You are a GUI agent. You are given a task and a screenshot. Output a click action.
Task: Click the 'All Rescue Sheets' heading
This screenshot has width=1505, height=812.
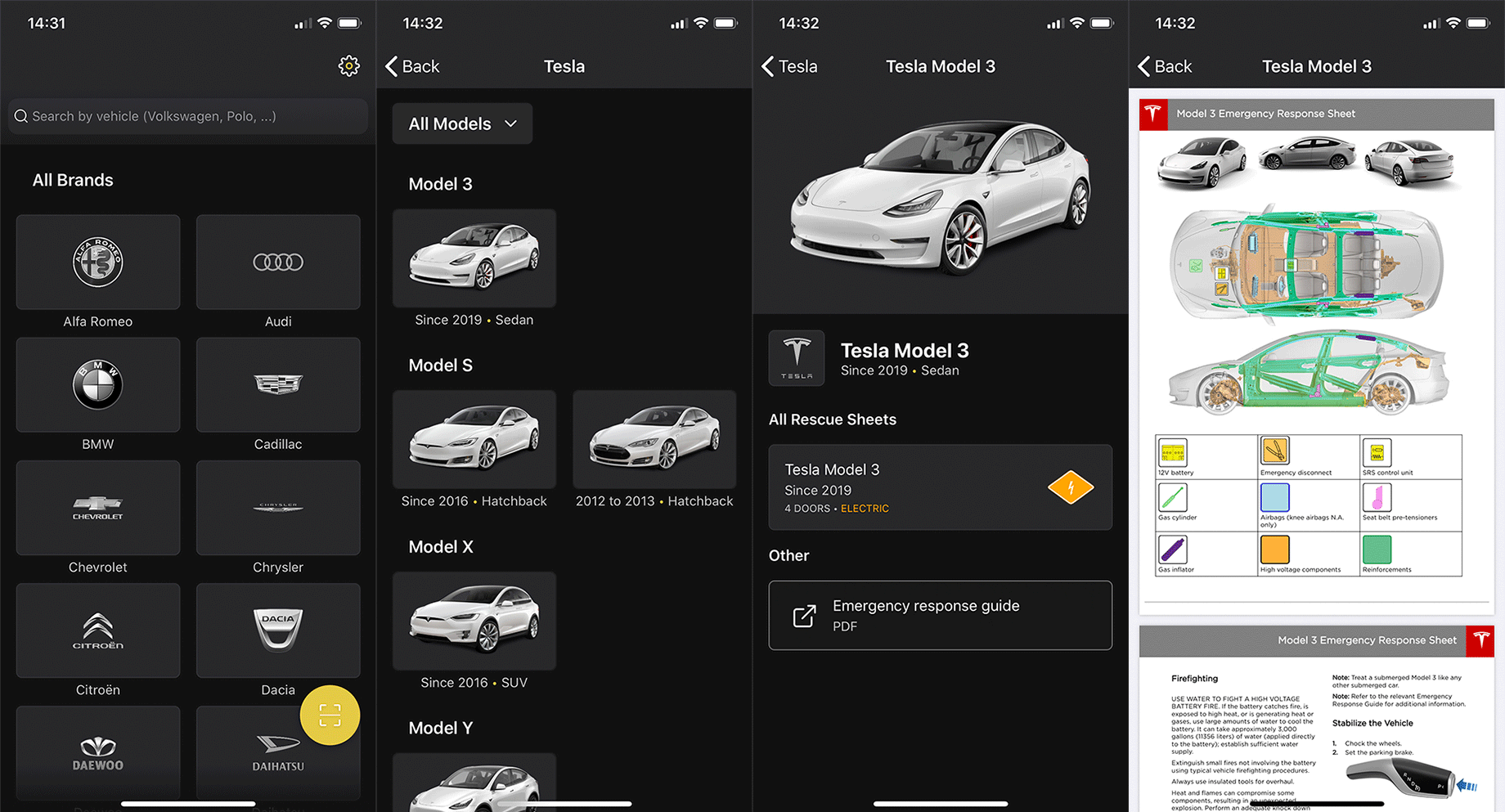pos(833,419)
